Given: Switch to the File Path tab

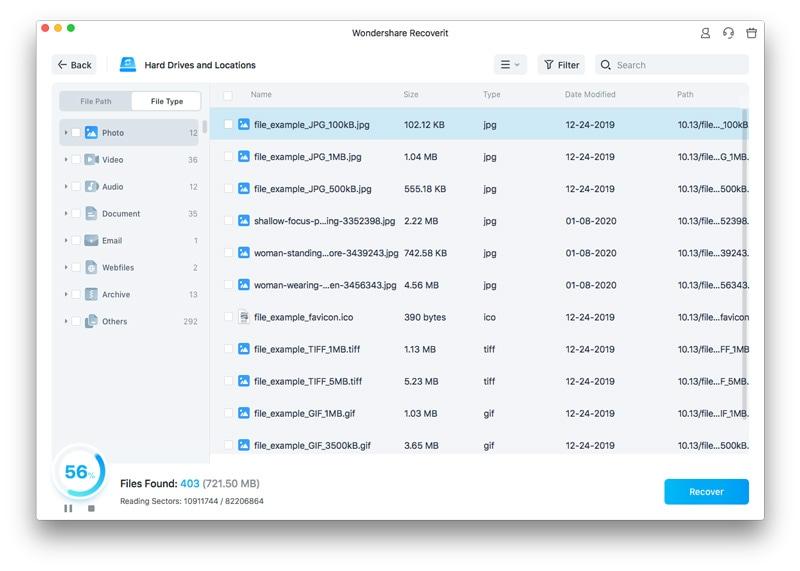Looking at the screenshot, I should tap(95, 101).
